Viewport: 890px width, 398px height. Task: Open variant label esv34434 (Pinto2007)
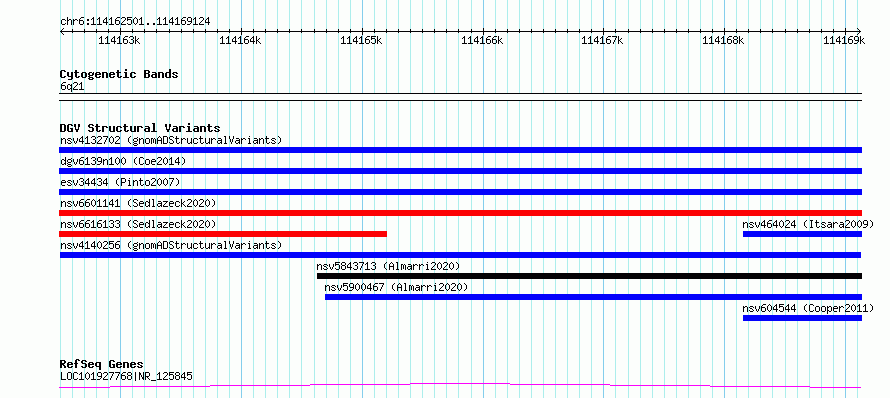[120, 182]
